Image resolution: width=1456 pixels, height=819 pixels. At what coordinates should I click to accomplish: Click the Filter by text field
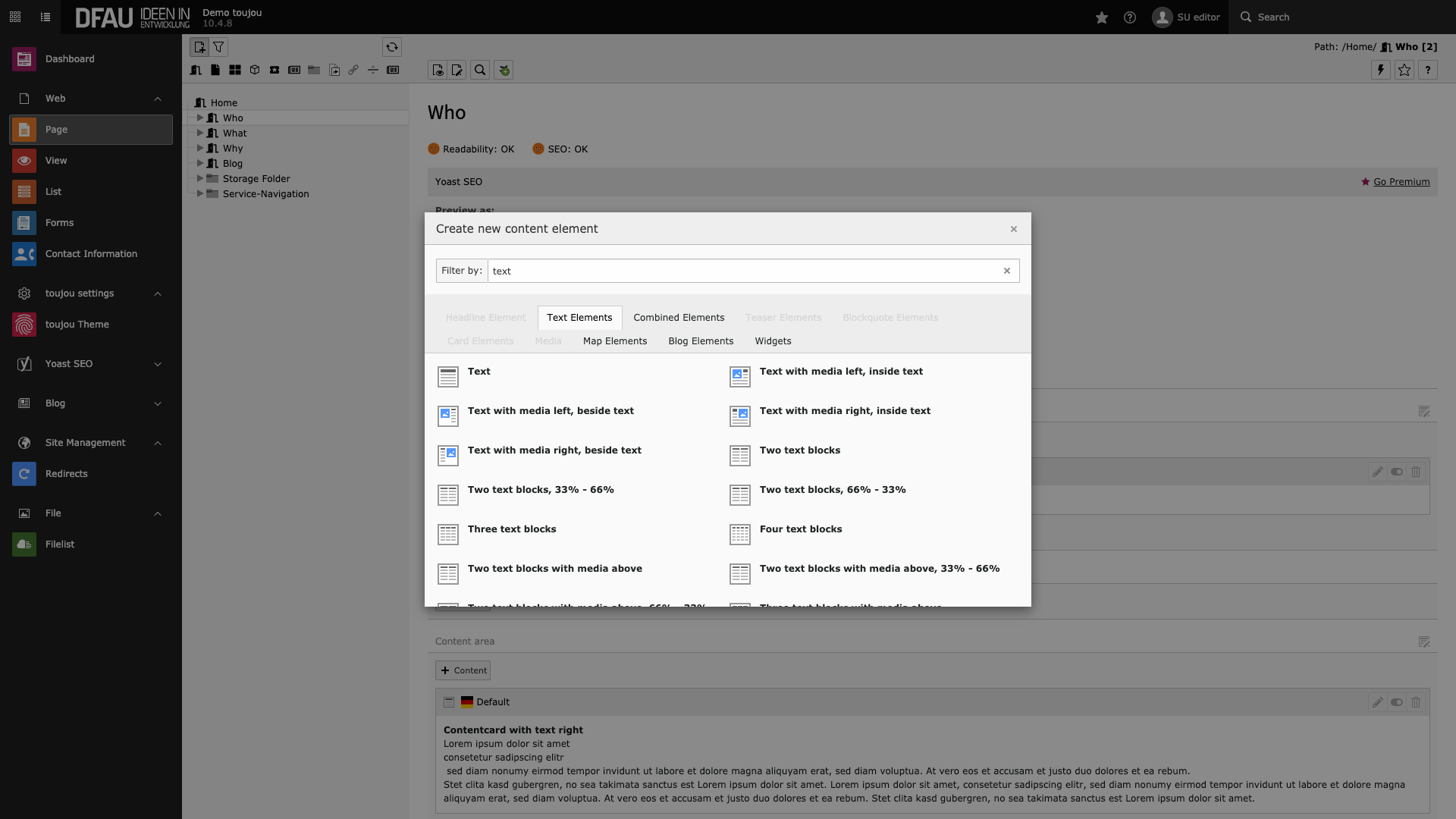(x=743, y=271)
